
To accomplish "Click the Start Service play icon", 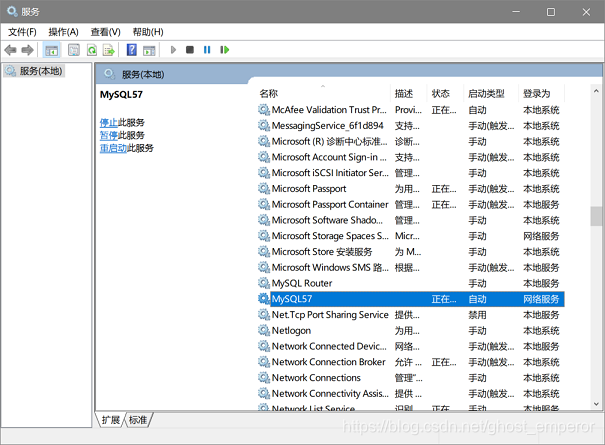I will [173, 50].
